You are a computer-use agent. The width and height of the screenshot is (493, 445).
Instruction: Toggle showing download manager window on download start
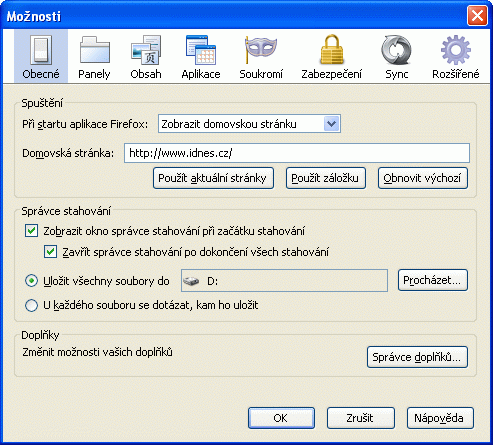pyautogui.click(x=31, y=231)
